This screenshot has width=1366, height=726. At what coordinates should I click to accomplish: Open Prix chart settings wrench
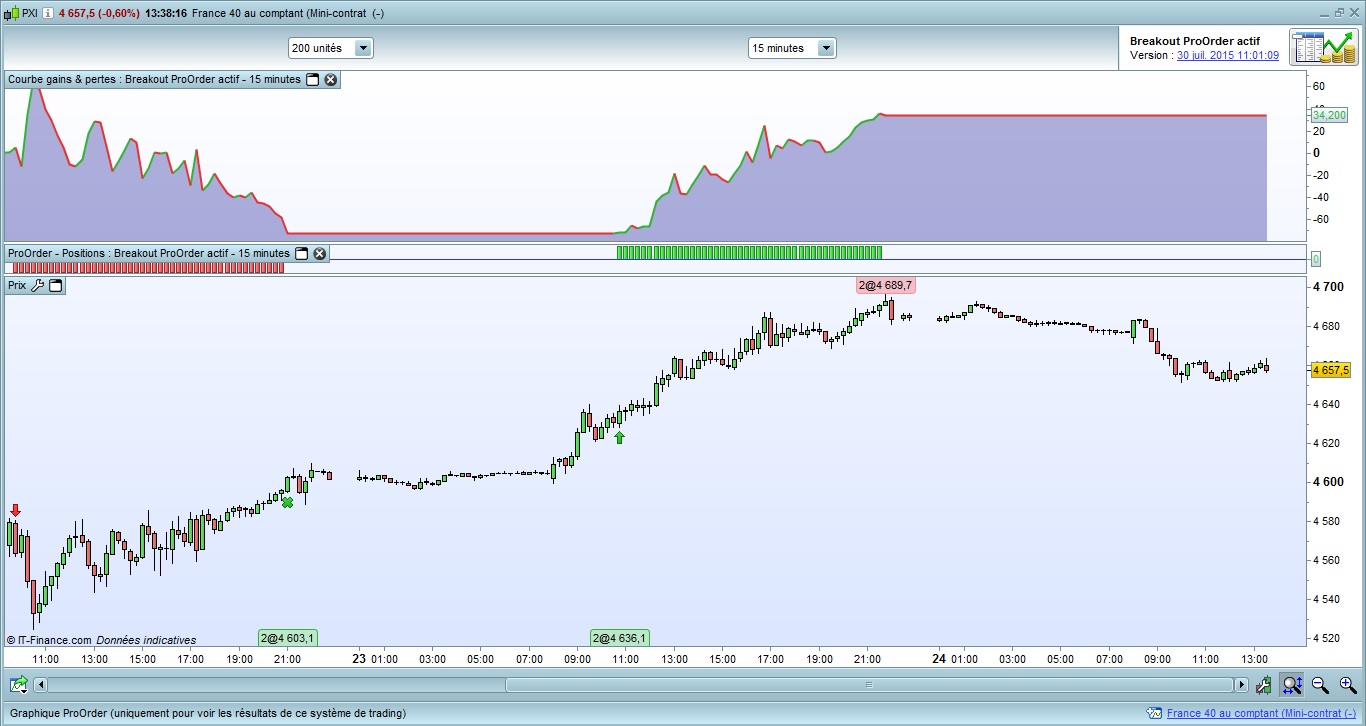(38, 285)
